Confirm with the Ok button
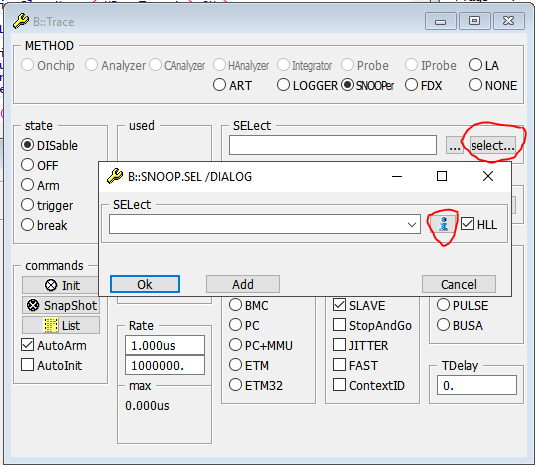The width and height of the screenshot is (535, 465). [x=145, y=284]
